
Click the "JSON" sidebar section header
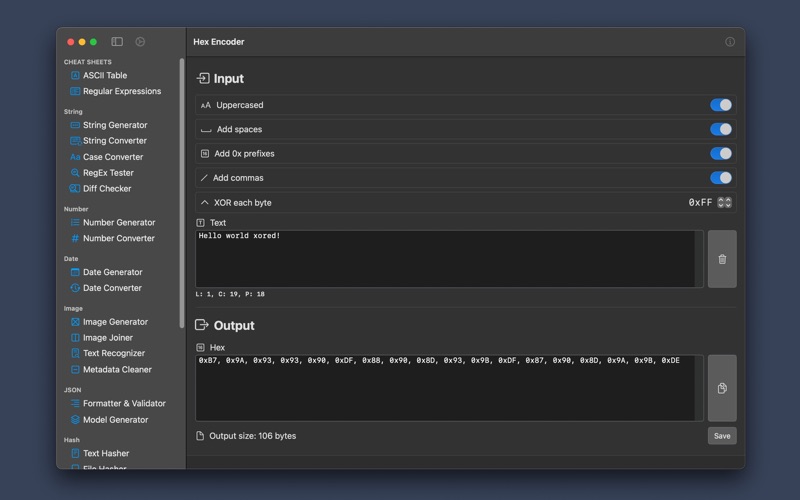pyautogui.click(x=72, y=390)
